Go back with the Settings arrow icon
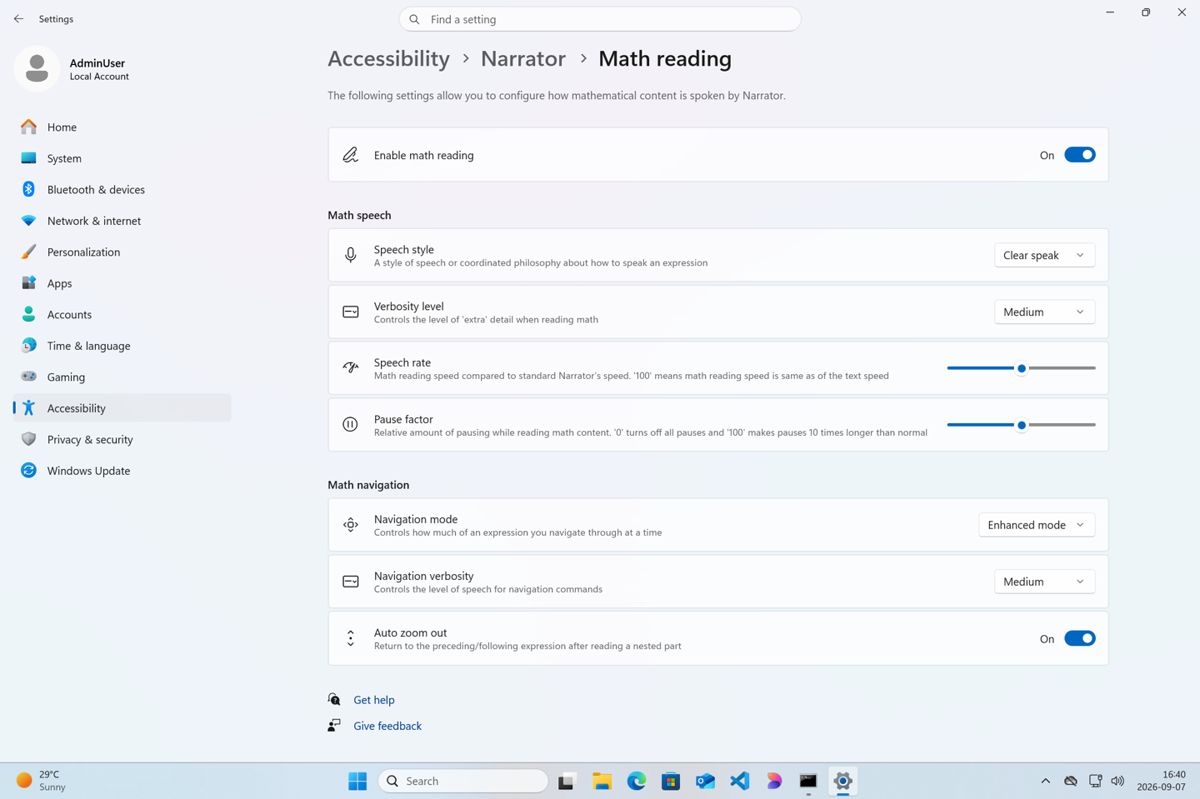This screenshot has width=1200, height=799. pos(18,19)
